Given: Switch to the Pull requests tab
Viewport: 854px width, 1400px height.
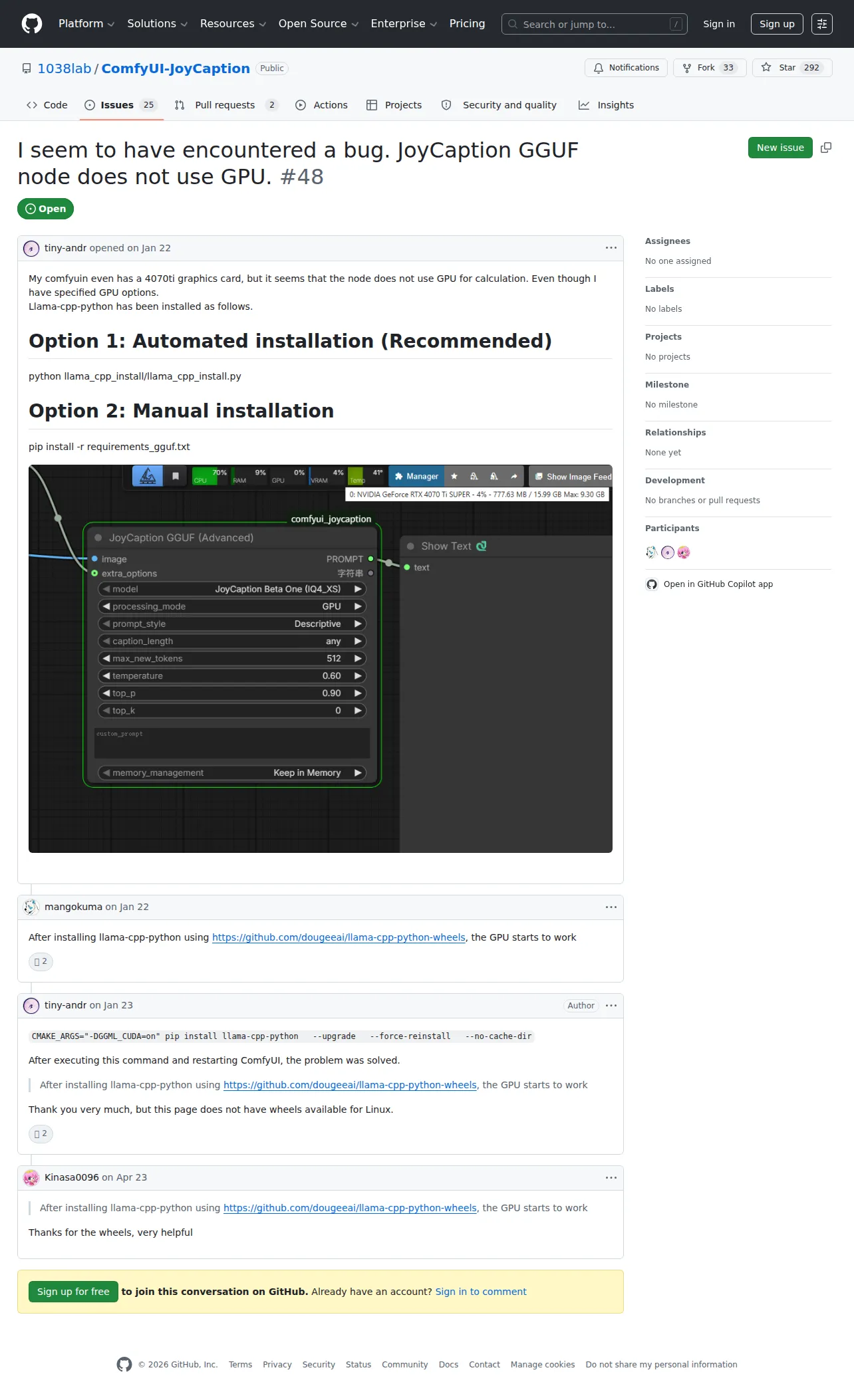Looking at the screenshot, I should click(x=226, y=105).
